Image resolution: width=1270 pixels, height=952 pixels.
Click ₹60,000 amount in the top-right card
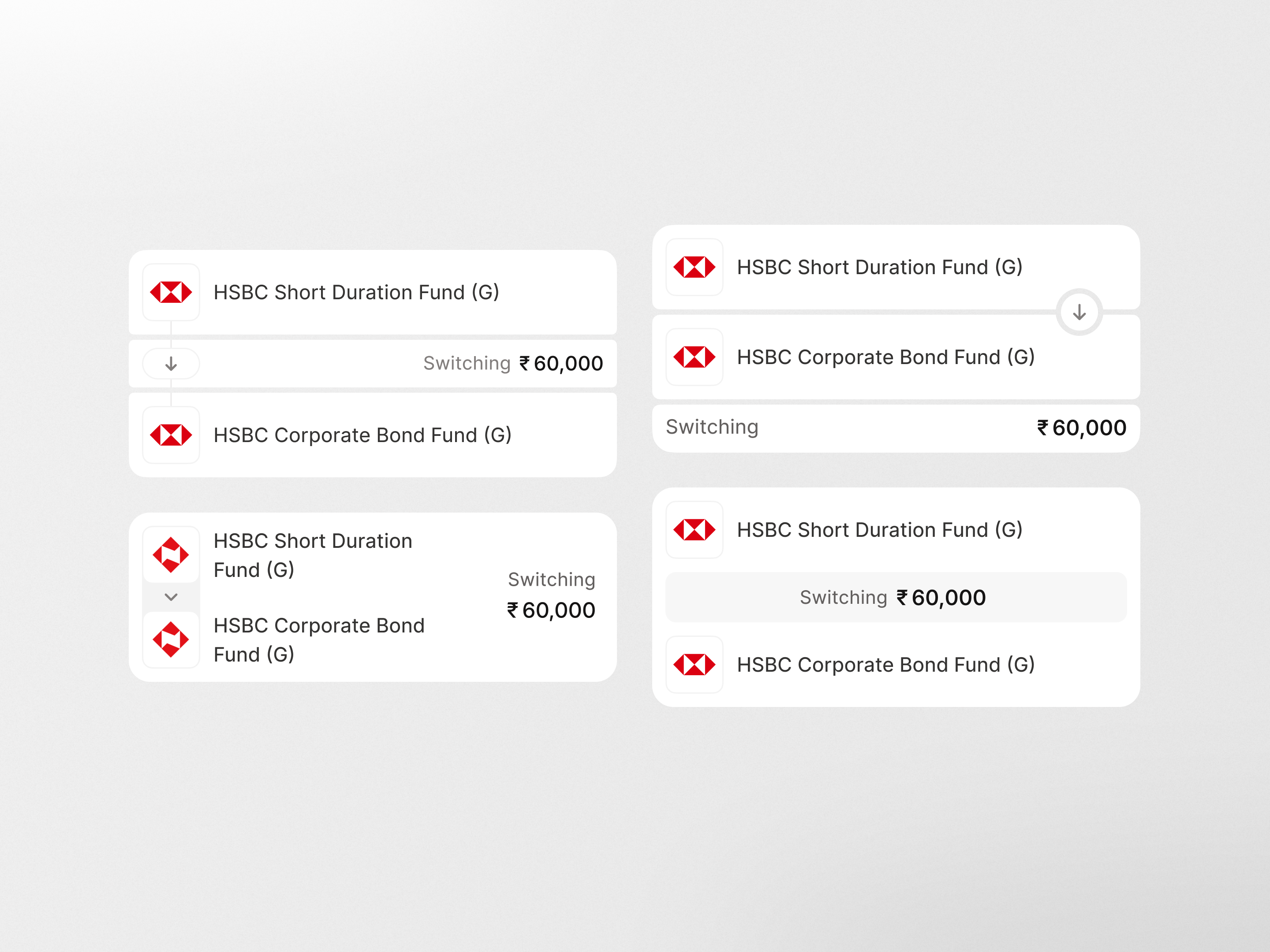click(x=1082, y=428)
